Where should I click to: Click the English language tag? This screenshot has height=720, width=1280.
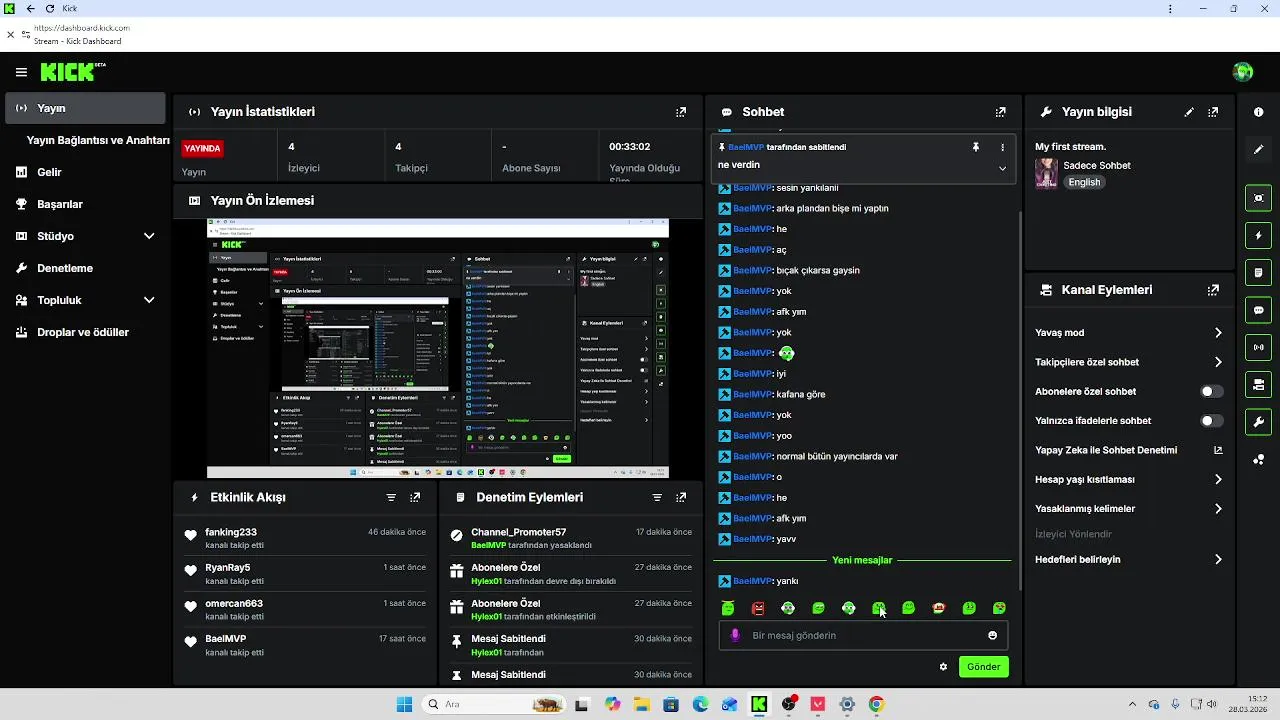tap(1084, 182)
